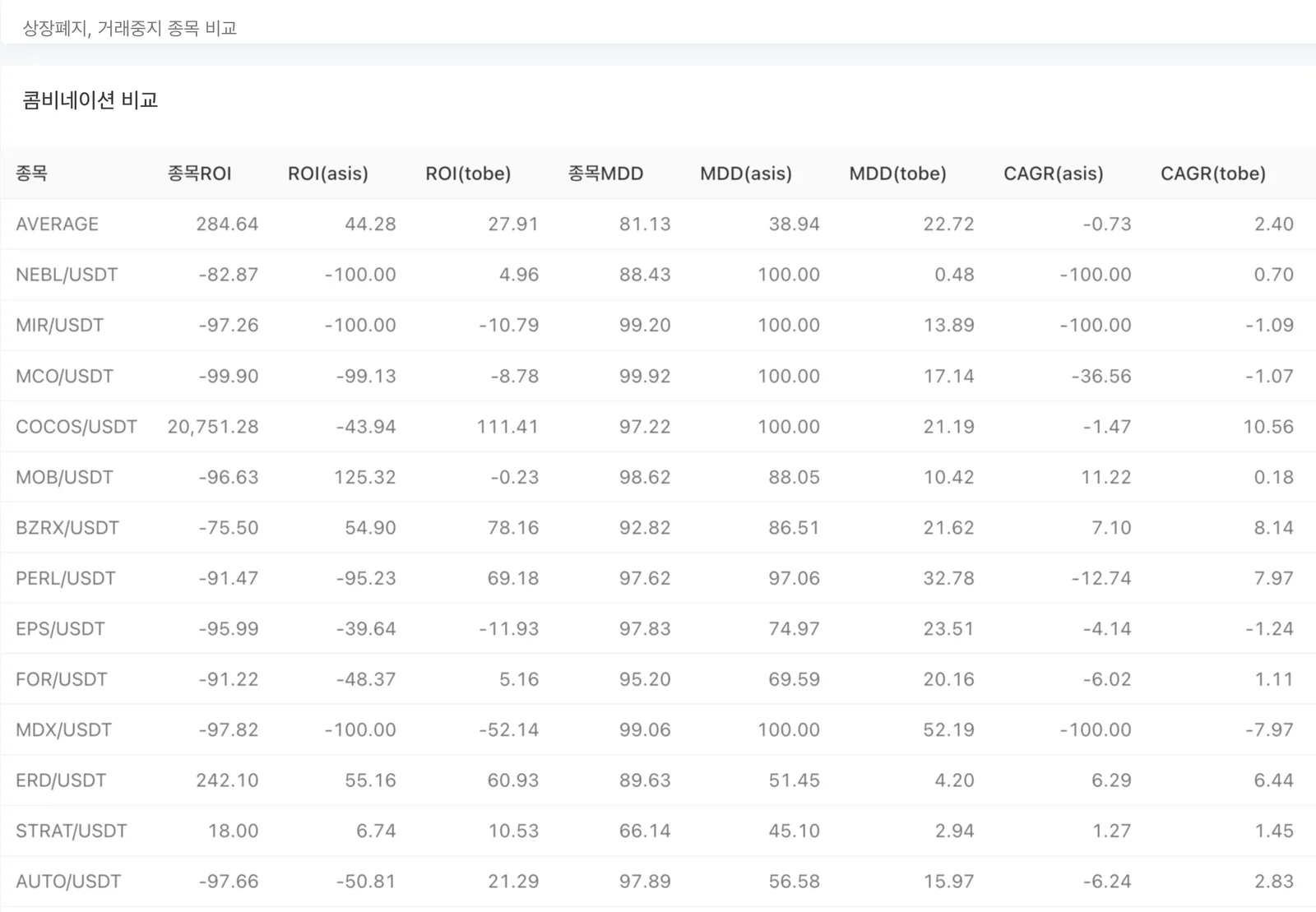This screenshot has width=1316, height=912.
Task: Select the MIR/USDT row
Action: click(658, 325)
